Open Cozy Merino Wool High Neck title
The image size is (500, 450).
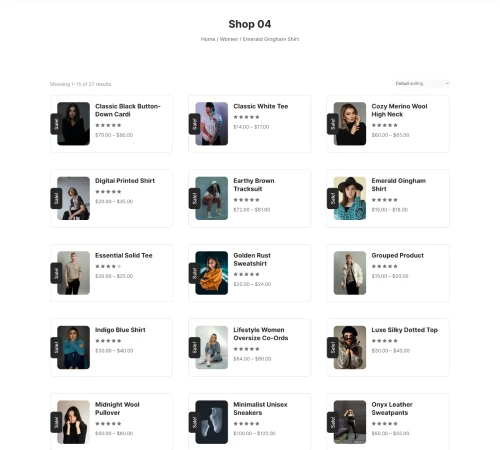point(399,110)
